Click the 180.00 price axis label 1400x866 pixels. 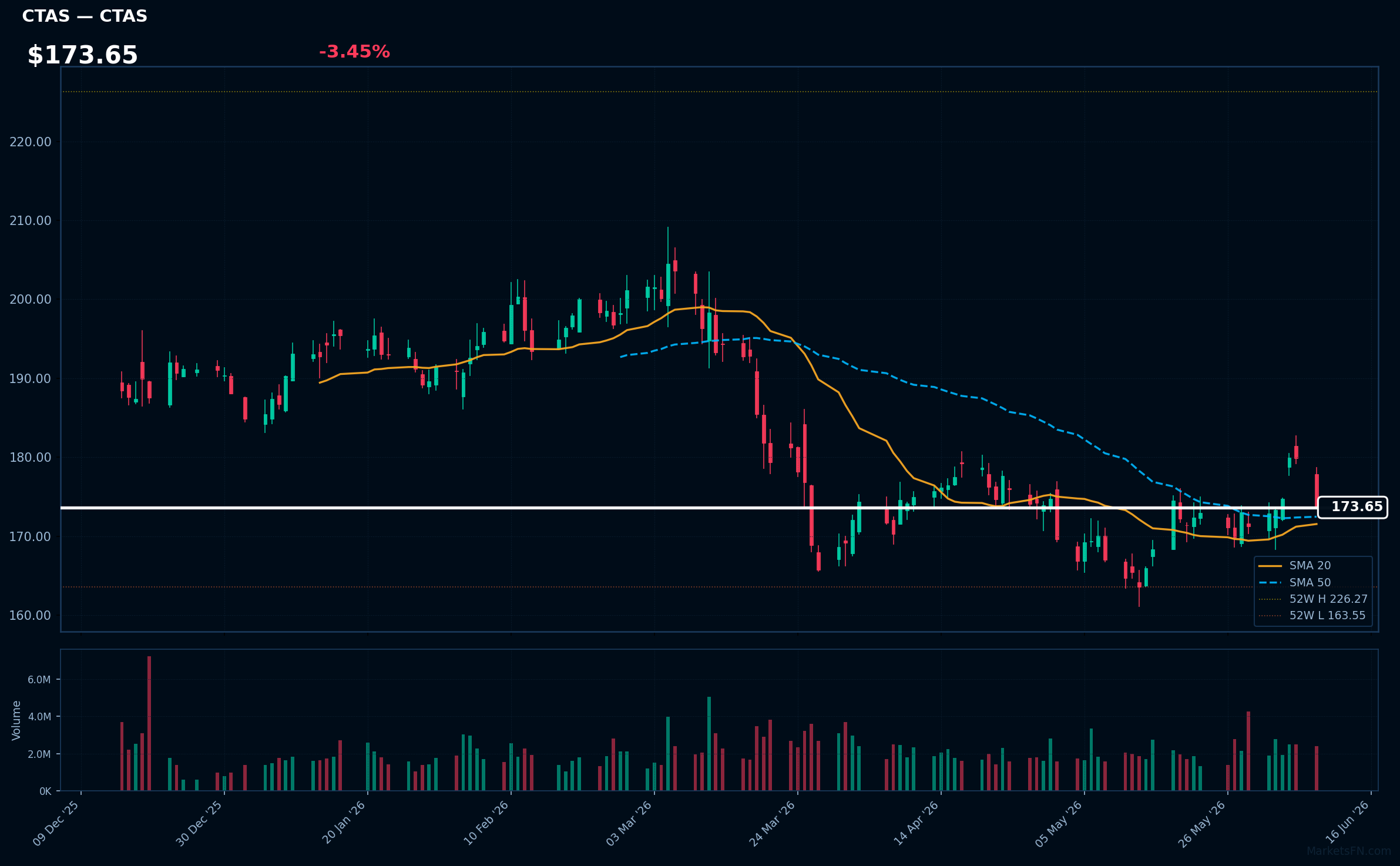coord(31,457)
